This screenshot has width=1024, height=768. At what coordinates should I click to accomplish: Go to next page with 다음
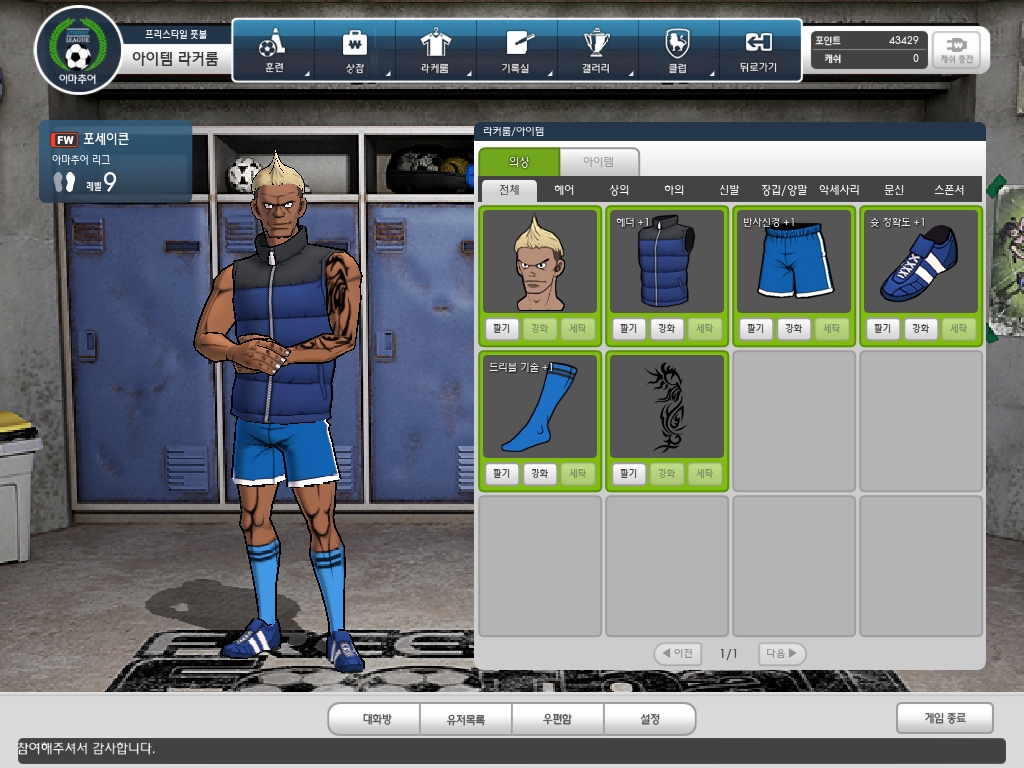pyautogui.click(x=782, y=654)
